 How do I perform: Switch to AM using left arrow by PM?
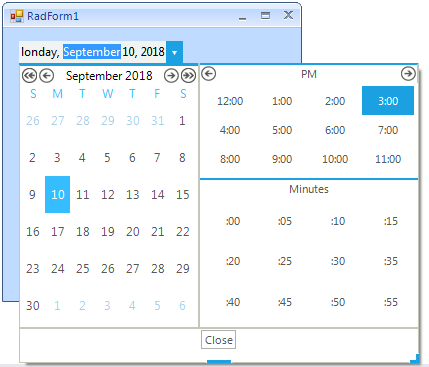(x=209, y=74)
